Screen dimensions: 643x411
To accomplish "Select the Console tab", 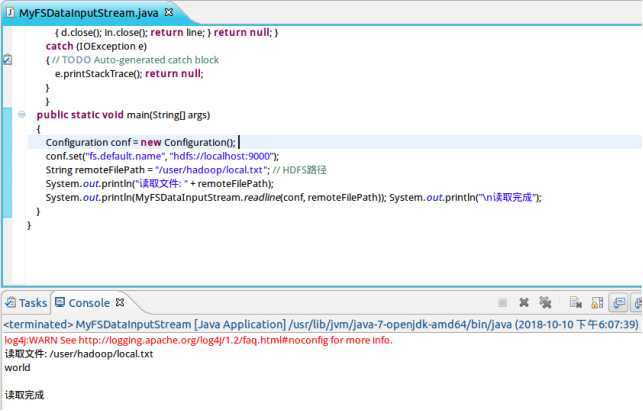I will coord(89,303).
